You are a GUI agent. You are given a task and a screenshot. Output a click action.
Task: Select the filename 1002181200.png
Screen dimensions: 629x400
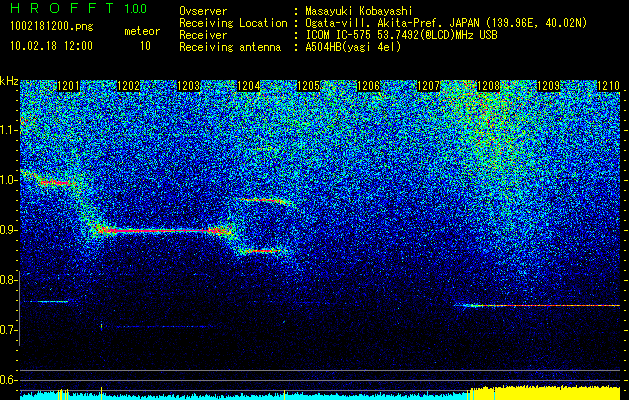click(52, 27)
